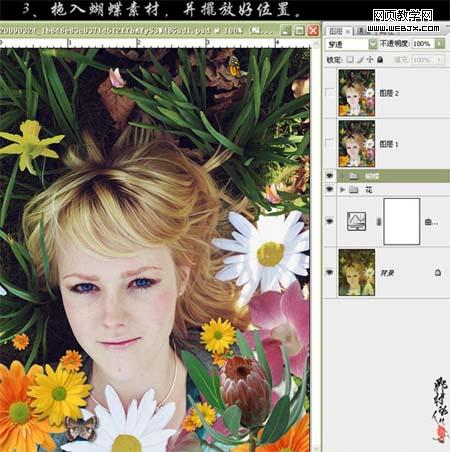
Task: Click the canvas vertical scrollbar
Action: click(316, 247)
